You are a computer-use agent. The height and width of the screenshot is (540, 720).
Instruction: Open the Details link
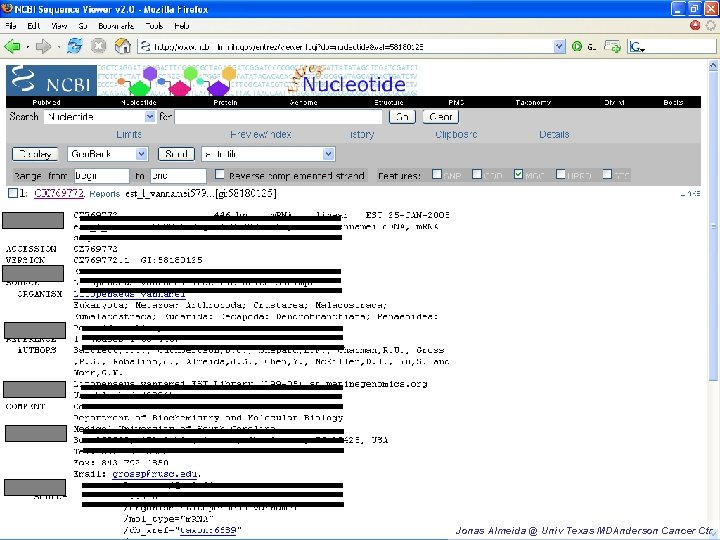554,135
